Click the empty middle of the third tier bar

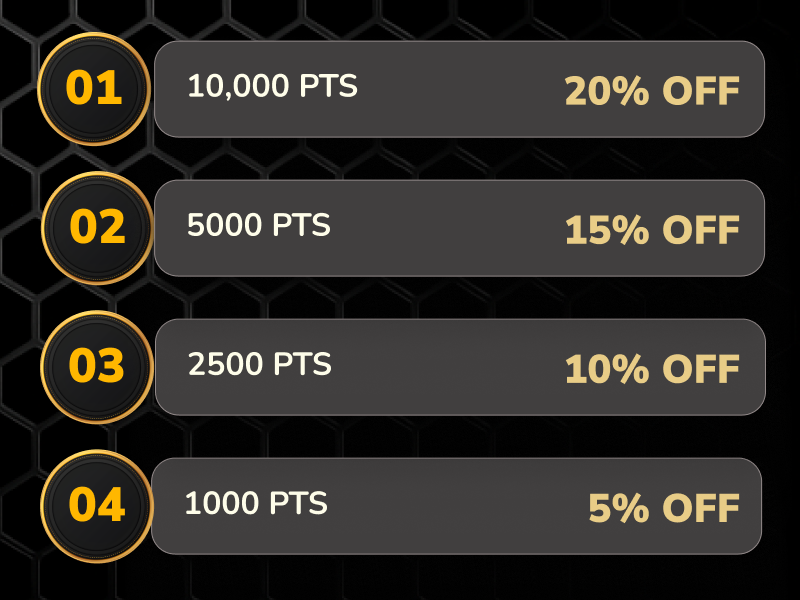tap(448, 367)
